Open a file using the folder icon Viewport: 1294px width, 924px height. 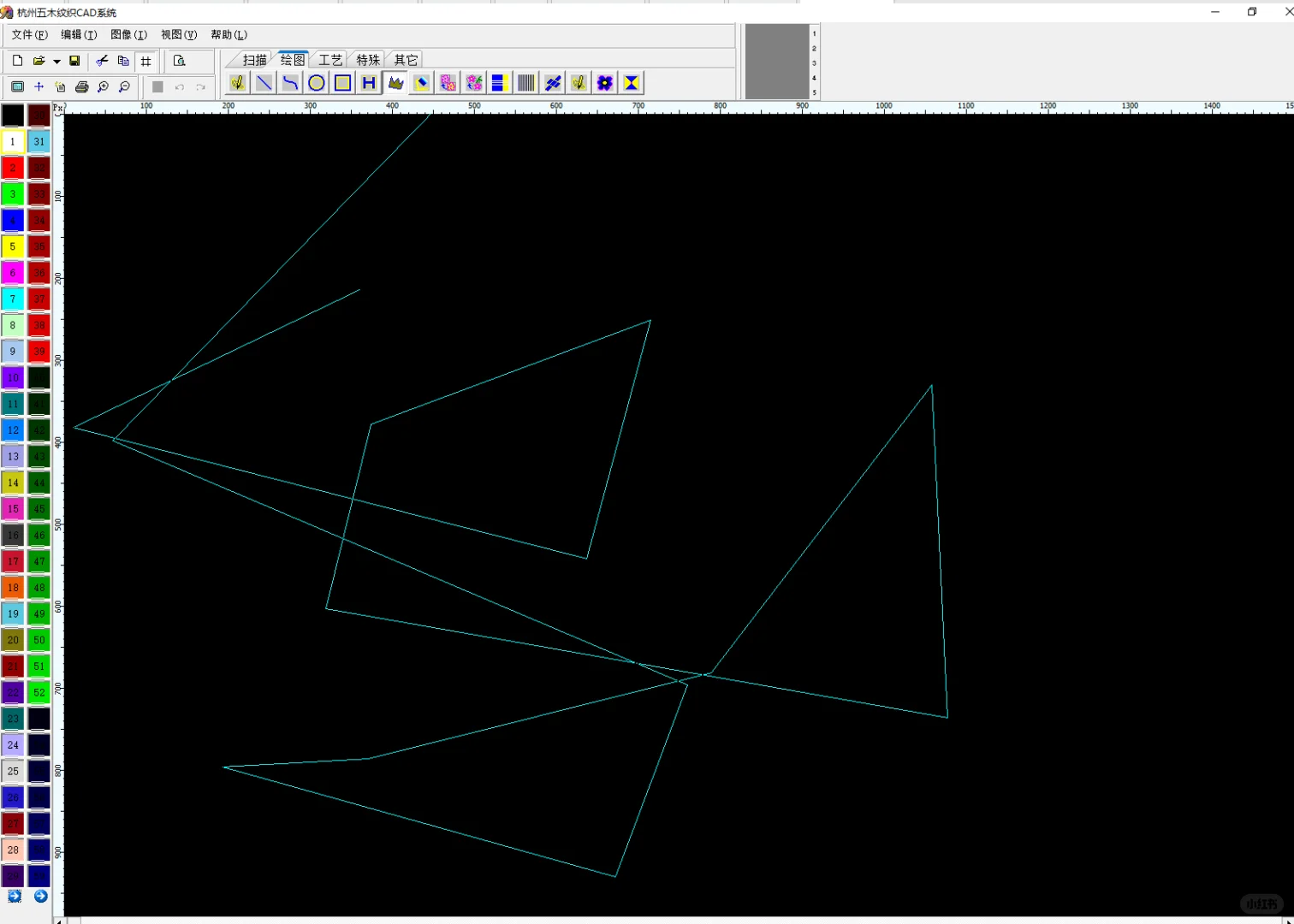coord(39,61)
